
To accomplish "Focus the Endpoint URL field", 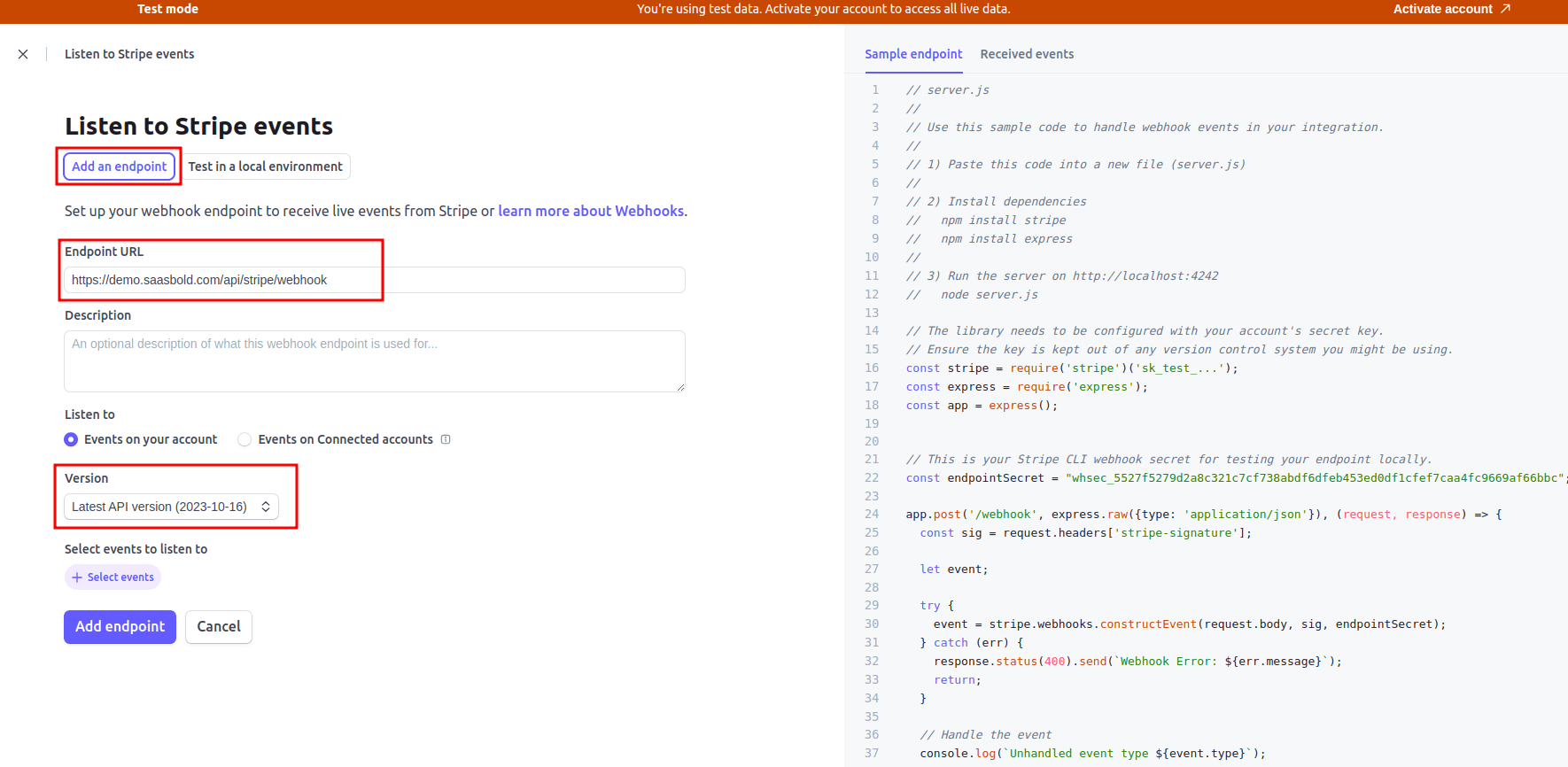I will coord(374,280).
